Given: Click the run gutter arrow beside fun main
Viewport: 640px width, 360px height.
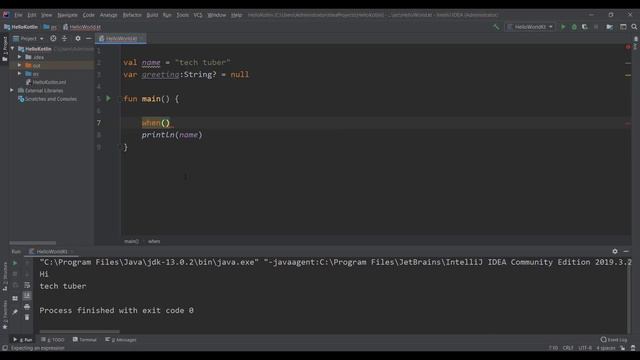Looking at the screenshot, I should point(108,98).
